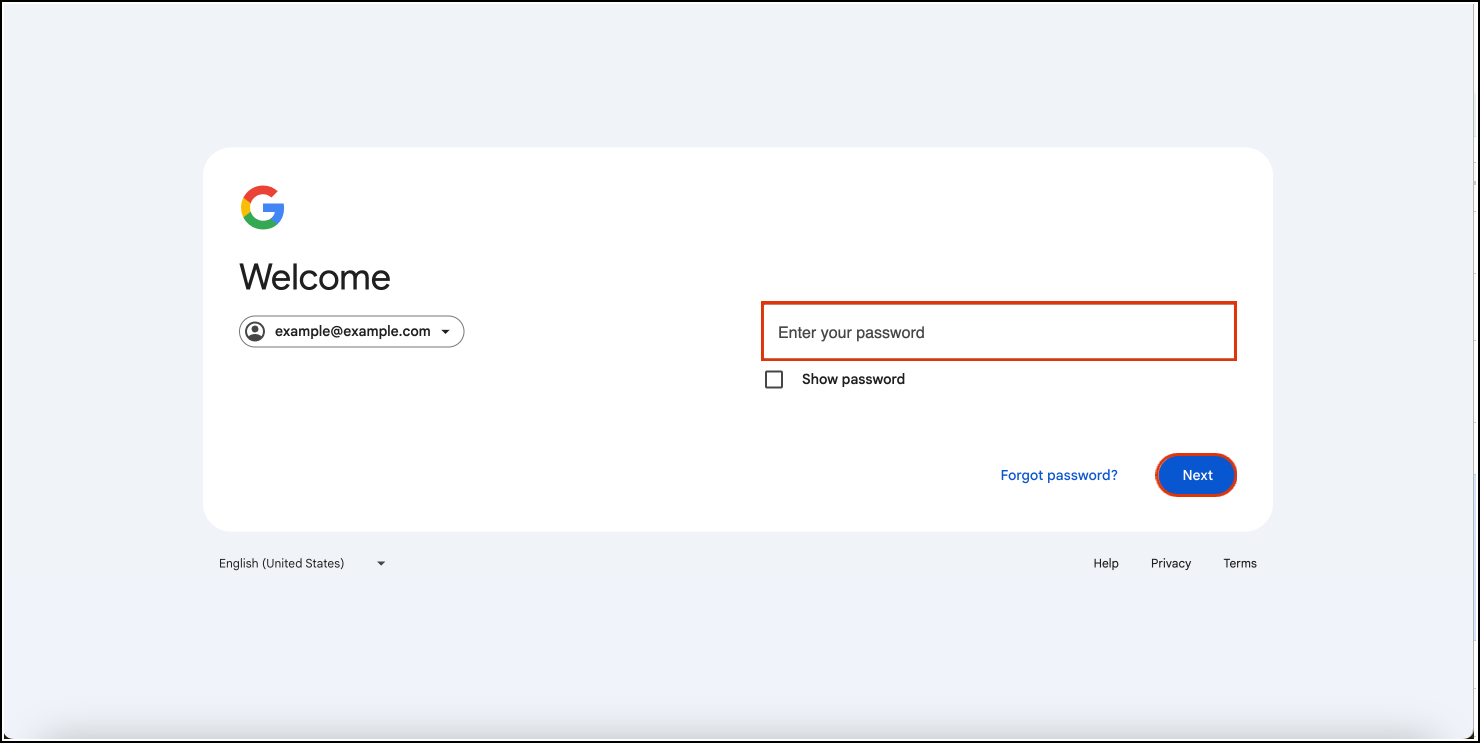Click the Show password label text
1480x743 pixels.
pyautogui.click(x=853, y=380)
